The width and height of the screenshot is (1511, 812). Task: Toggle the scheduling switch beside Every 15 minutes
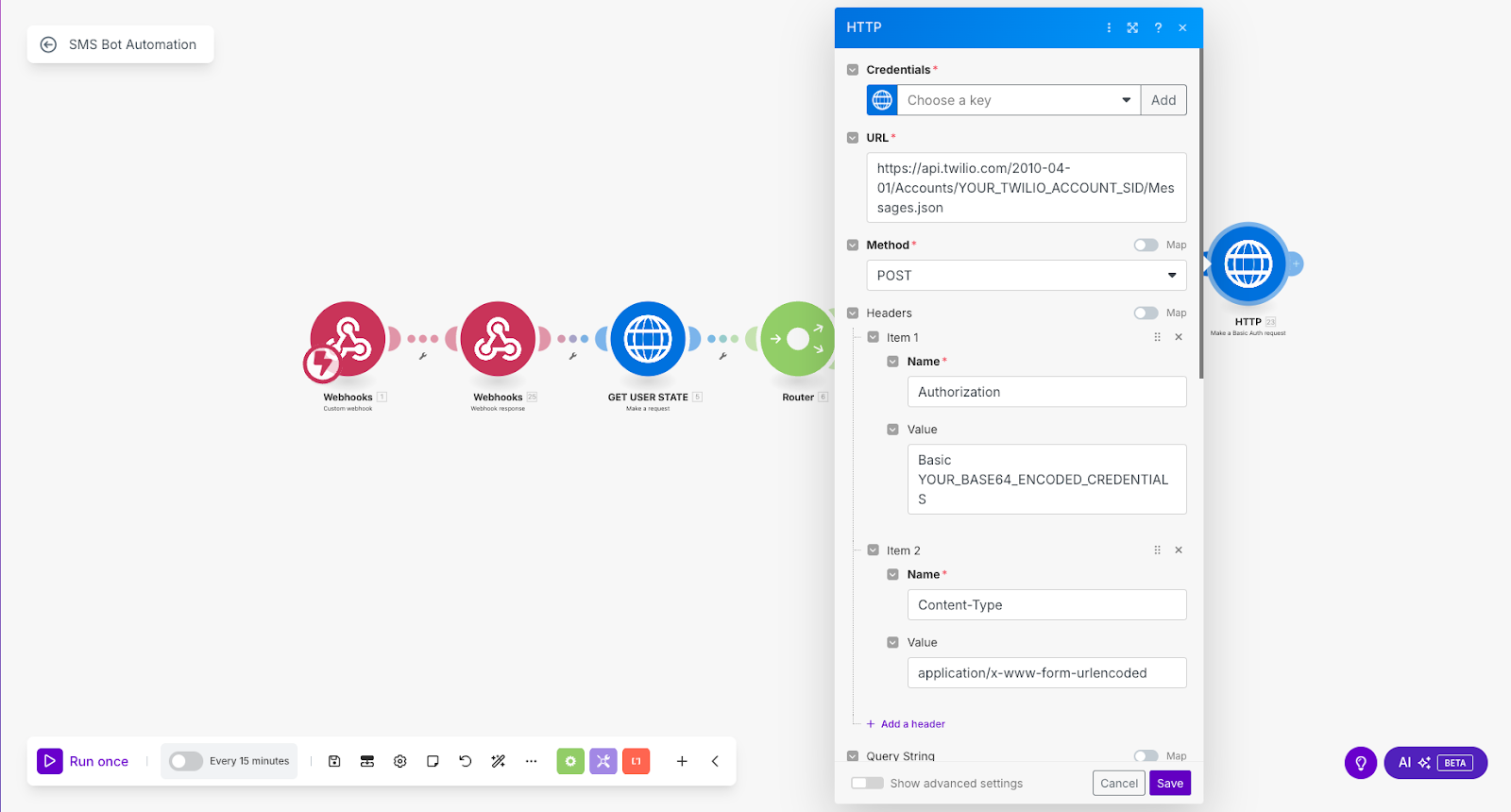tap(186, 761)
